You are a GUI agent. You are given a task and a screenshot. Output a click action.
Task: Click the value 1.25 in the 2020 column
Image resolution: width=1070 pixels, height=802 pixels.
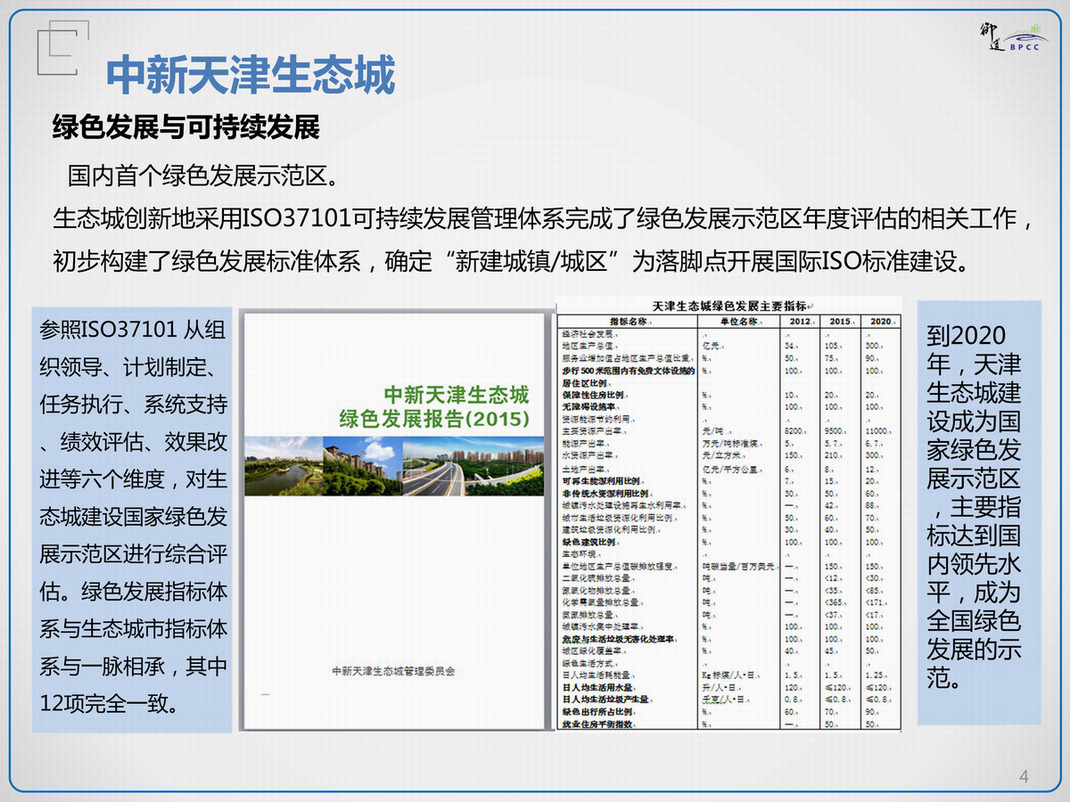[876, 675]
